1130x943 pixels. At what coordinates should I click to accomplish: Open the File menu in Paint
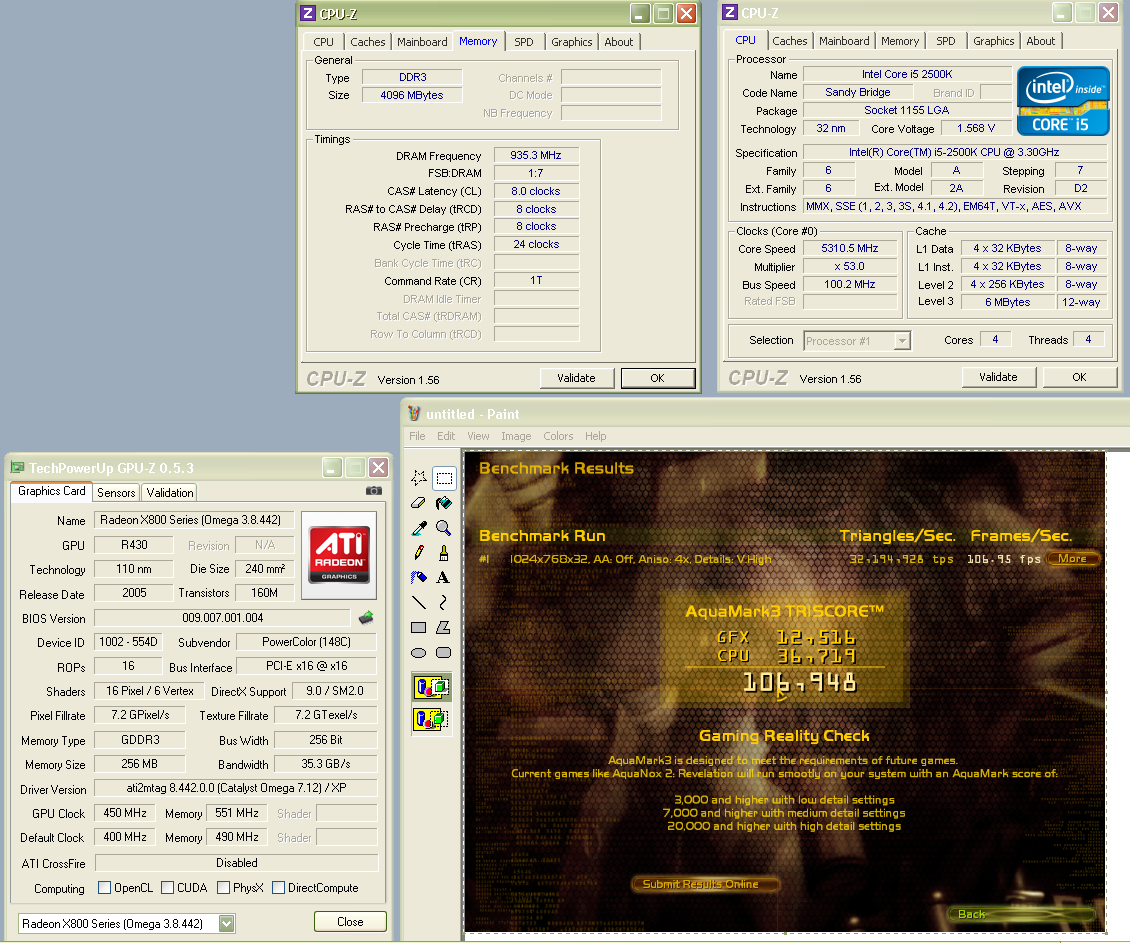(x=417, y=436)
